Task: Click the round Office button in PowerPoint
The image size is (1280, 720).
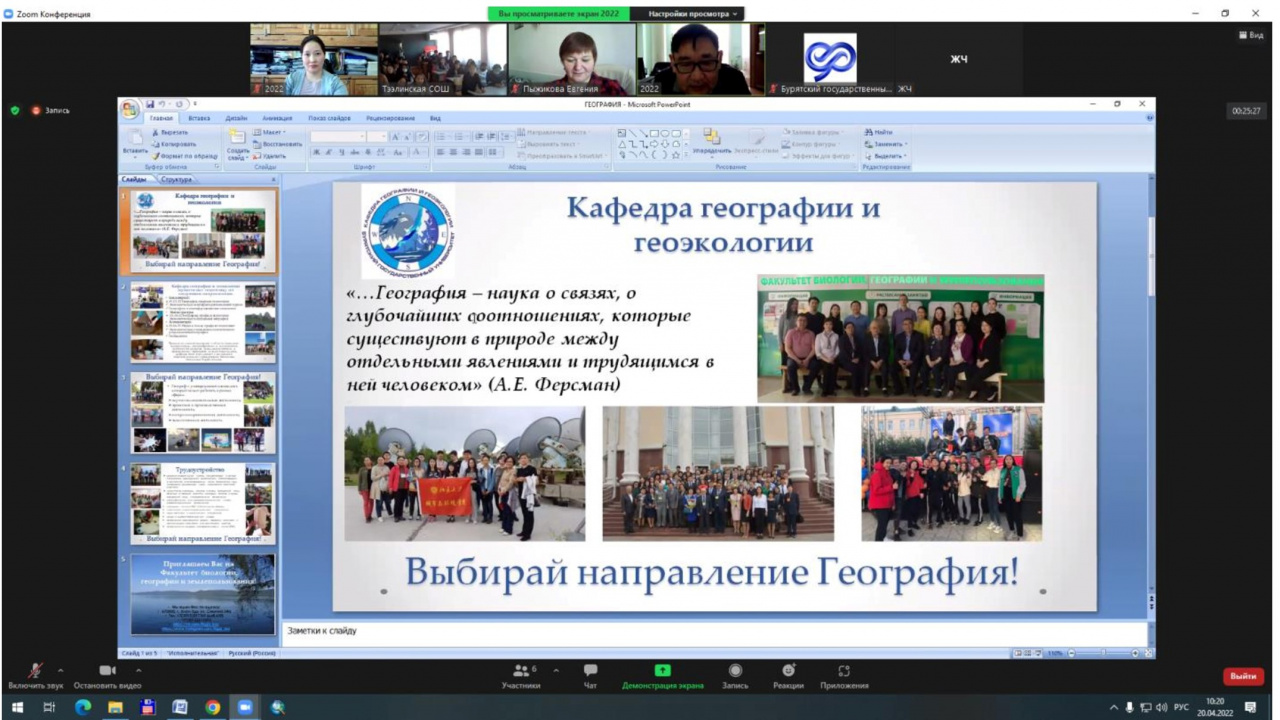Action: point(130,110)
